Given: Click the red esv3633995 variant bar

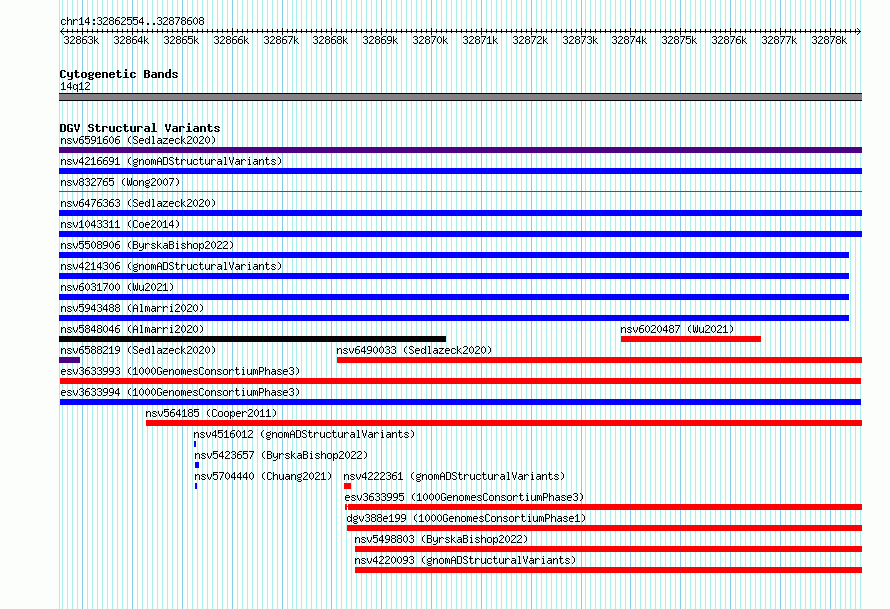Looking at the screenshot, I should click(603, 507).
